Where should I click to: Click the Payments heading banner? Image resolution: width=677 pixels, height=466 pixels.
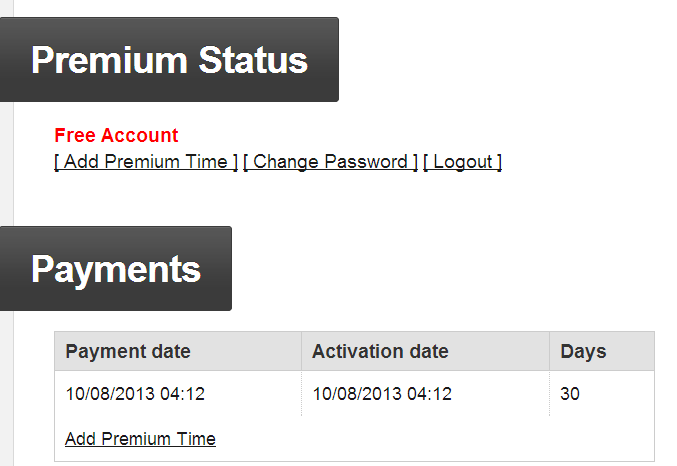116,269
